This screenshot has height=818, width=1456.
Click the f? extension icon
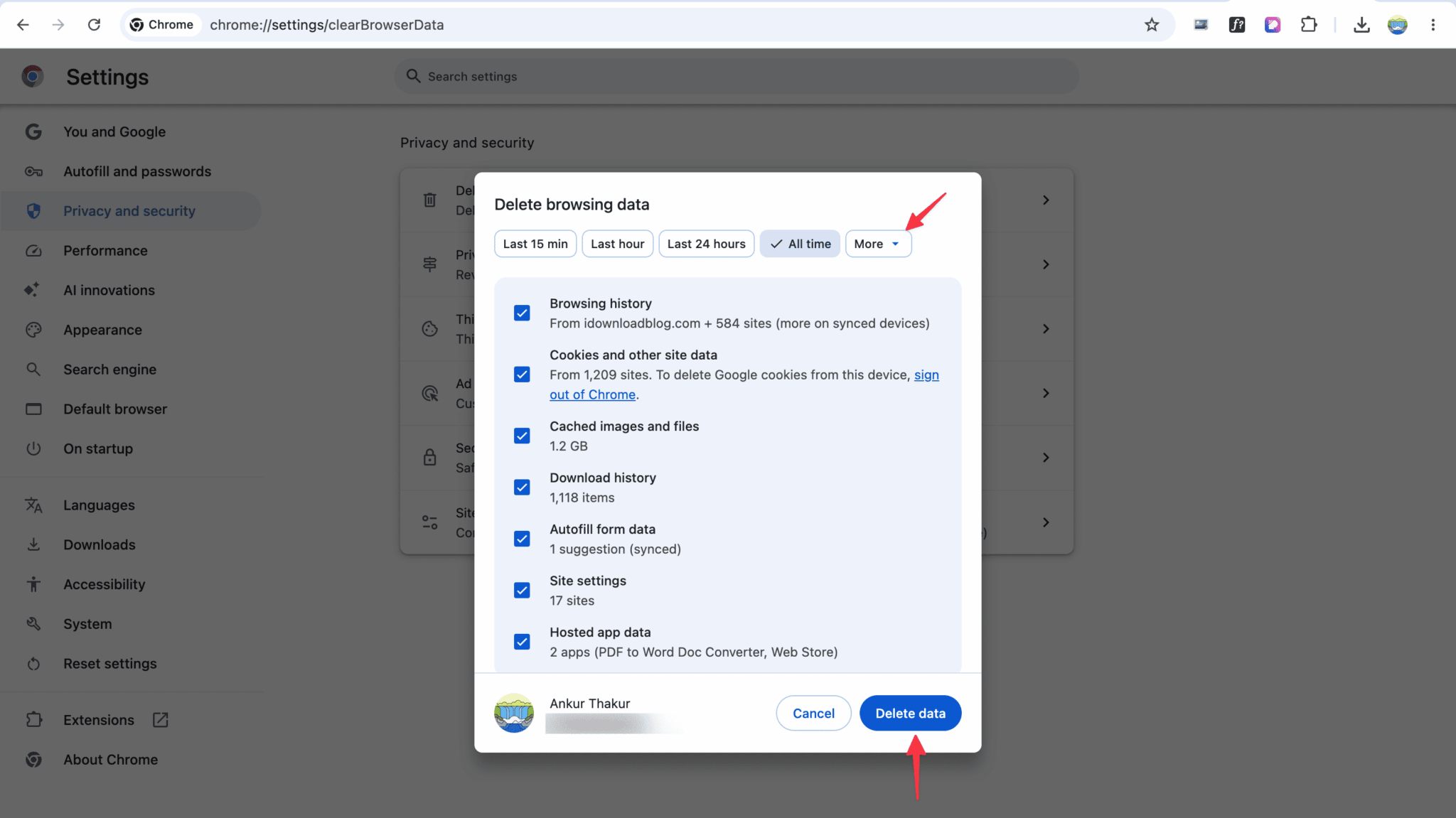(x=1237, y=25)
